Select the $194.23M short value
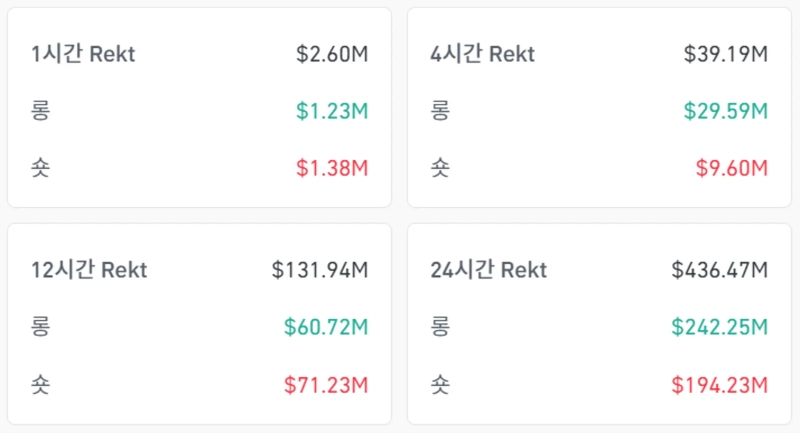 point(720,384)
